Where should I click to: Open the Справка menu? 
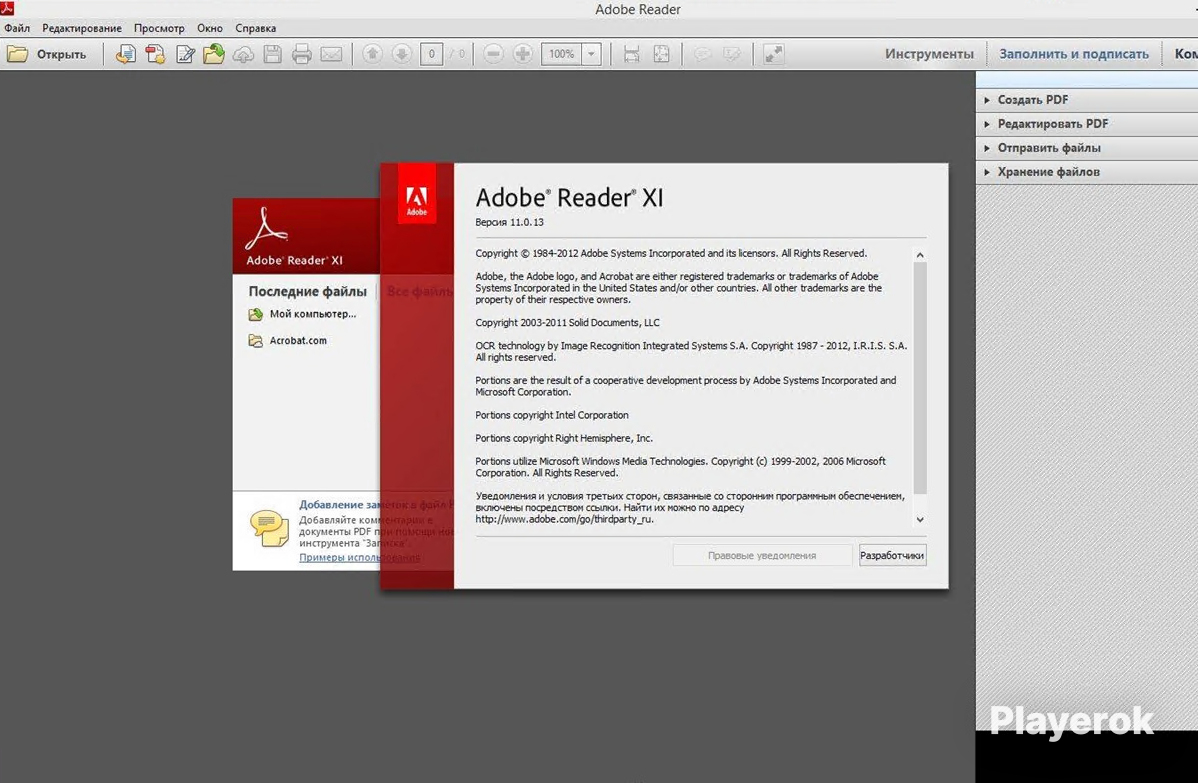click(x=255, y=28)
